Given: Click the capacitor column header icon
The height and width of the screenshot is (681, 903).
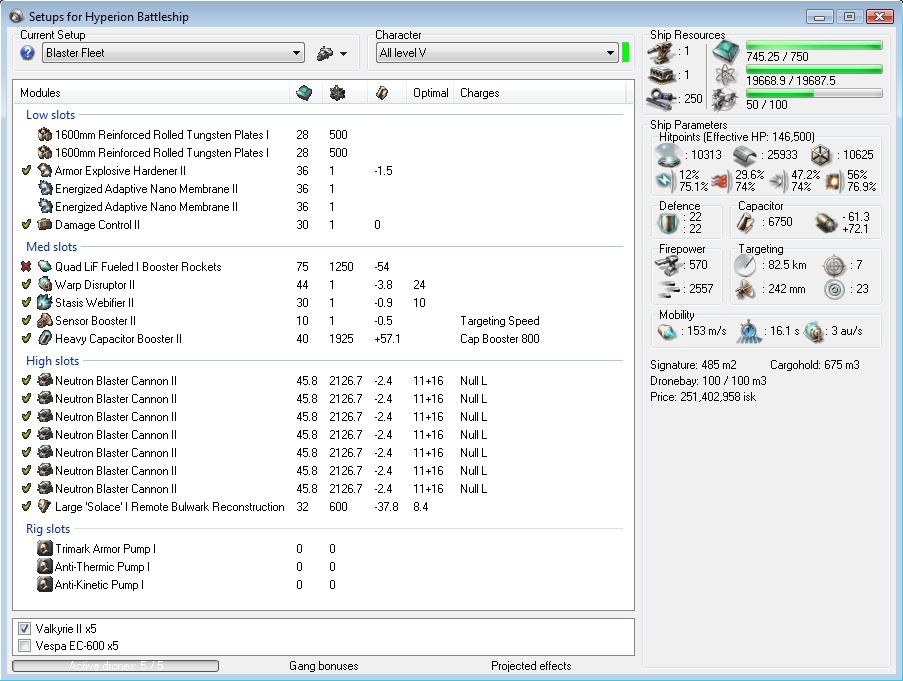Looking at the screenshot, I should tap(381, 93).
